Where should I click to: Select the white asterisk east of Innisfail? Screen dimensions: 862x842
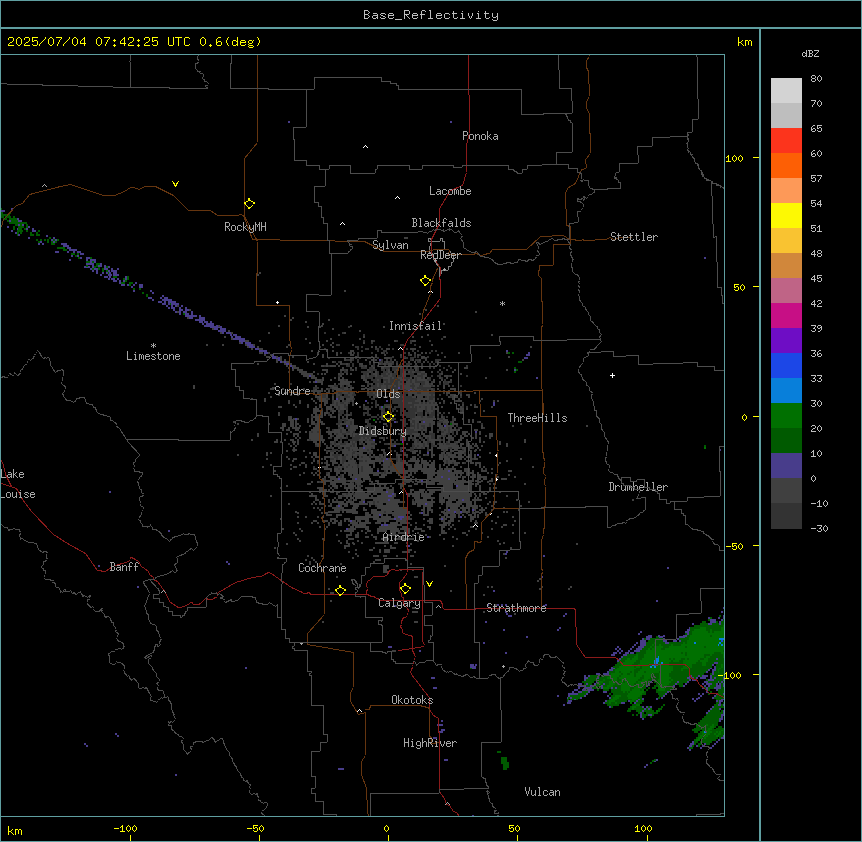click(x=502, y=303)
